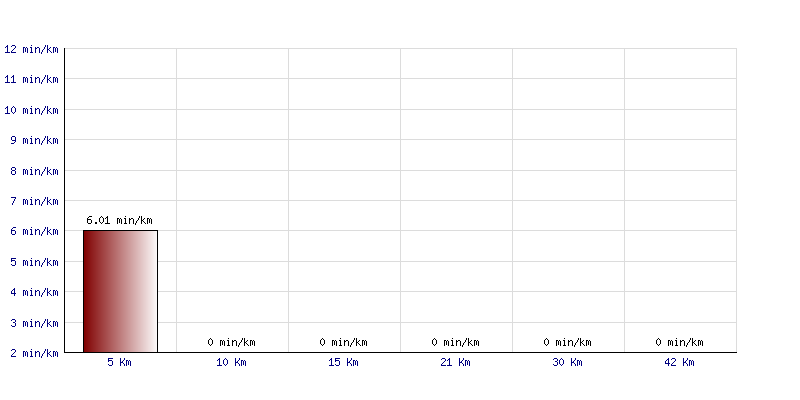
Task: Click the 10 min/km y-axis label
Action: pyautogui.click(x=31, y=110)
